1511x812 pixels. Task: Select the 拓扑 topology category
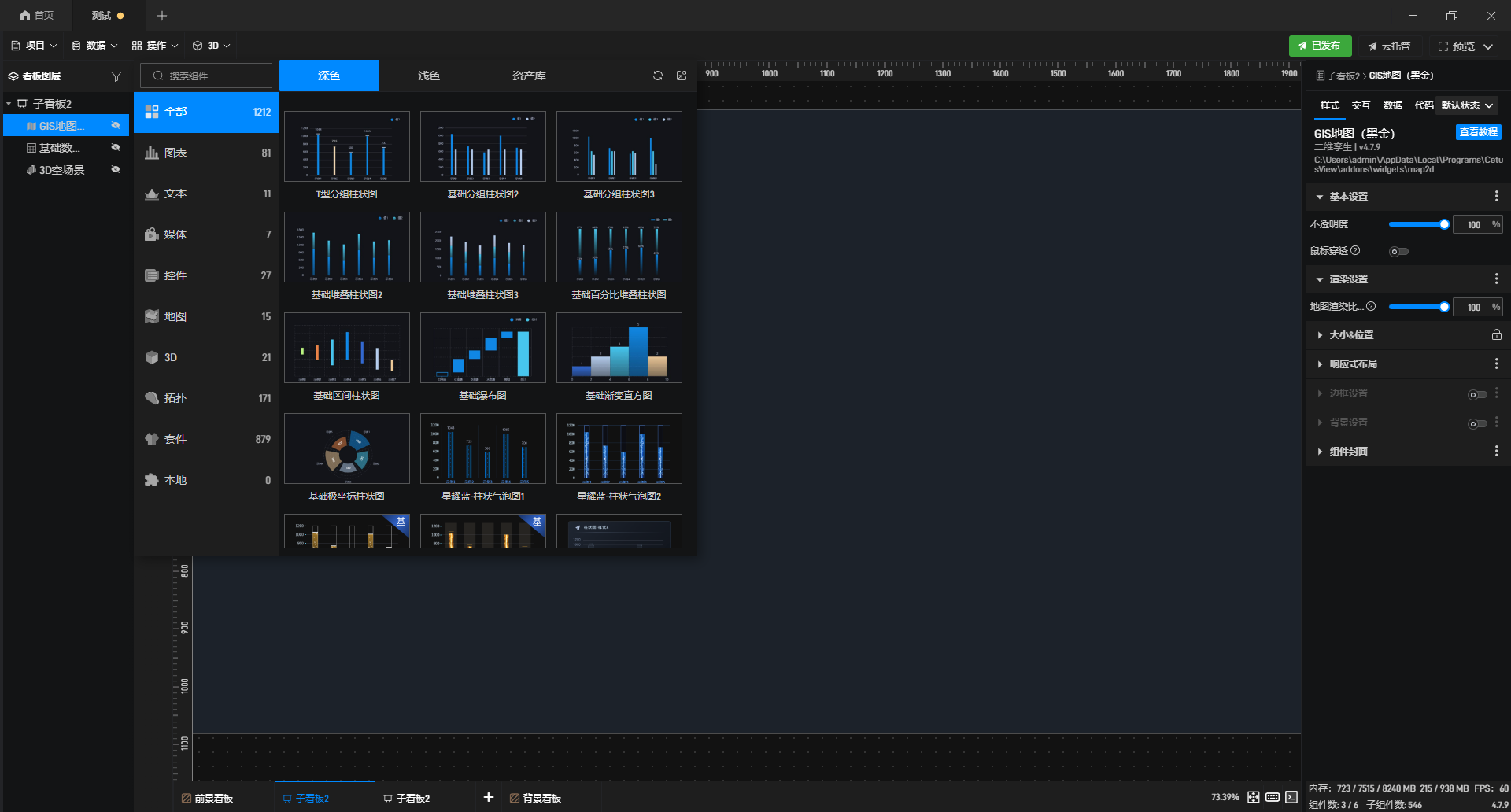pyautogui.click(x=206, y=398)
